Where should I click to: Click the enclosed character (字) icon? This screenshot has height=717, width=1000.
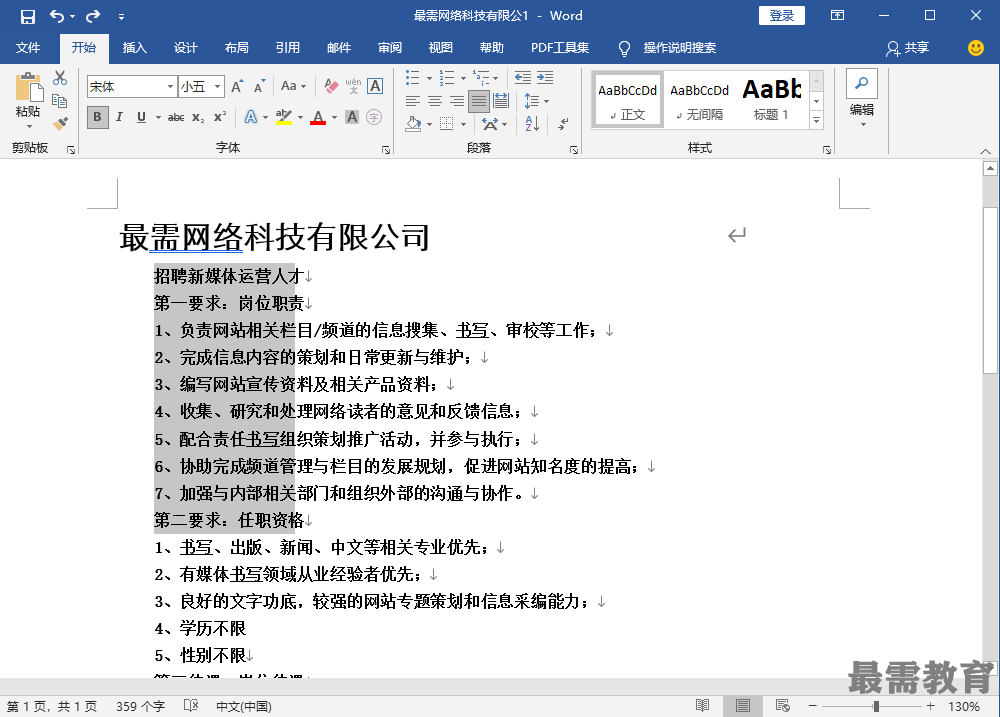coord(374,117)
